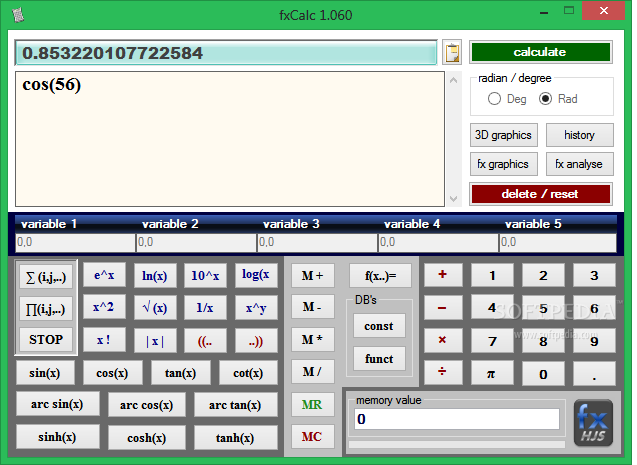
Task: Click the red multiply operator key
Action: coord(443,340)
